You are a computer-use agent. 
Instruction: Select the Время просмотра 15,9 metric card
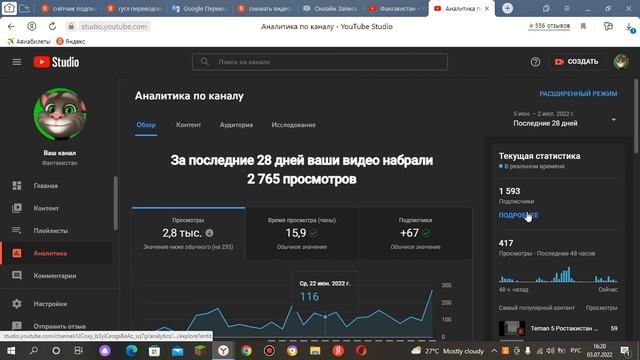click(x=302, y=233)
